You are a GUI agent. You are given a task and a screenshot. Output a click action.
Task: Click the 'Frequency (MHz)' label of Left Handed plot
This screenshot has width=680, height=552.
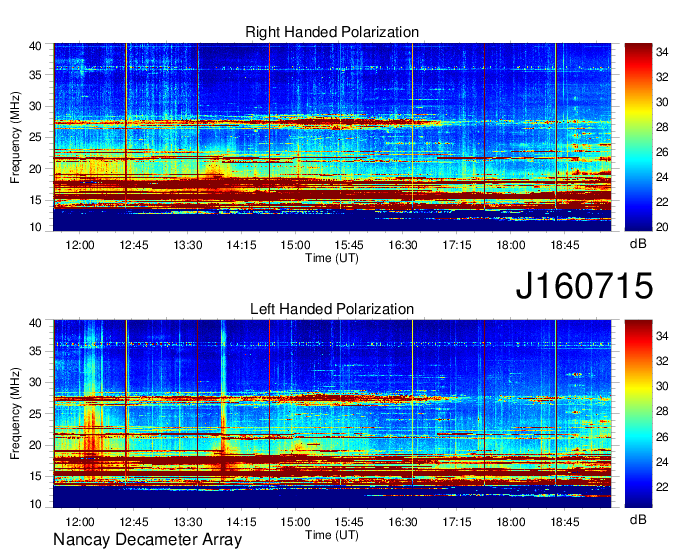point(15,414)
